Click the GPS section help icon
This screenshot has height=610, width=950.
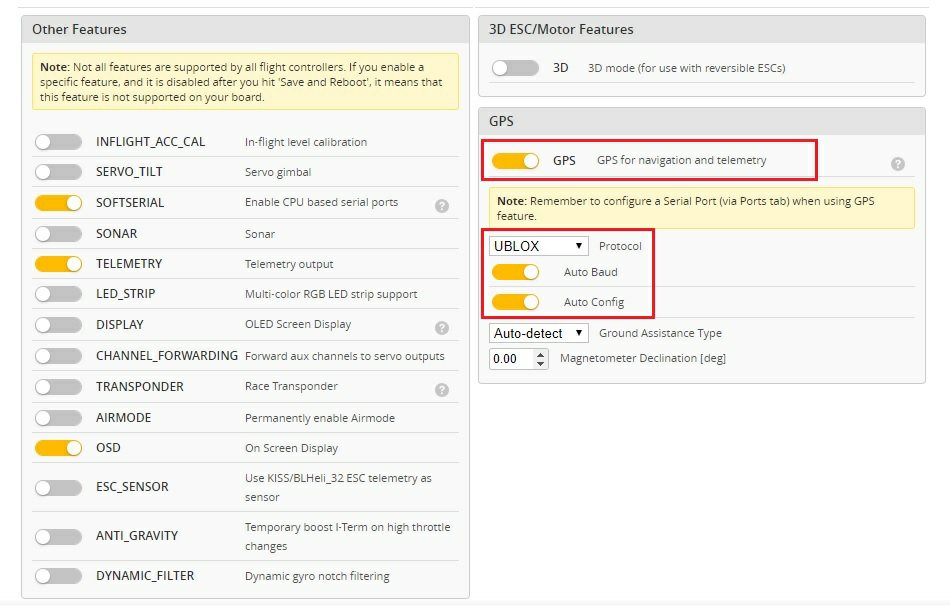tap(897, 164)
